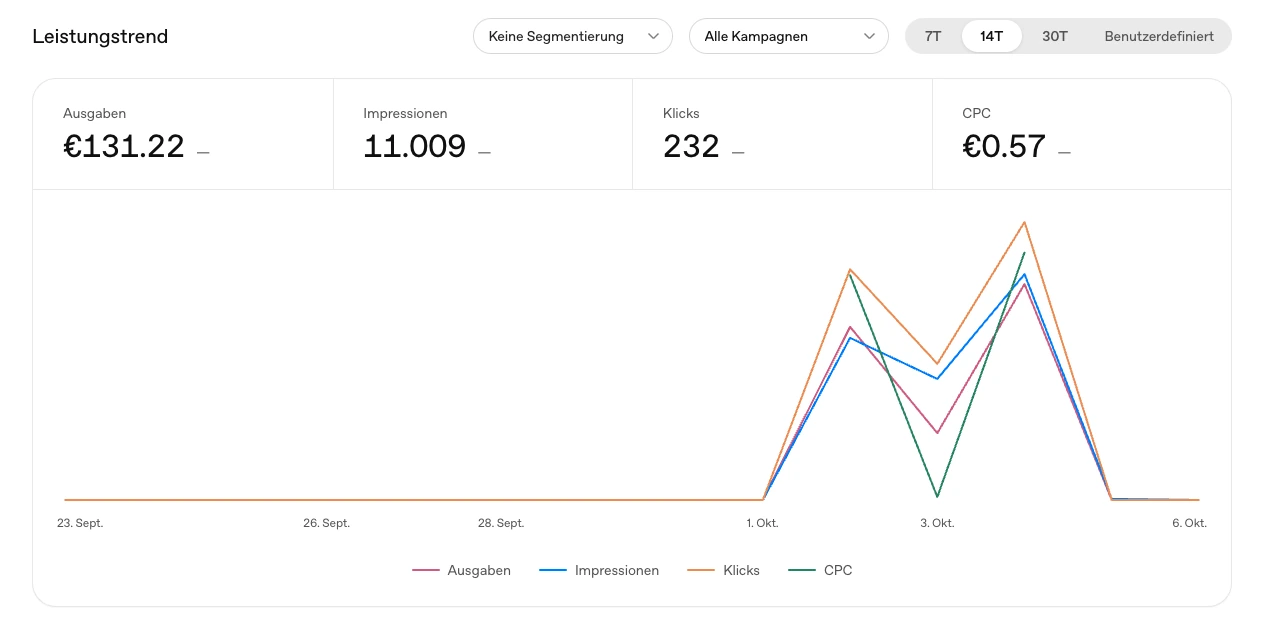Click the 232 clicks value
The width and height of the screenshot is (1262, 626).
[692, 147]
